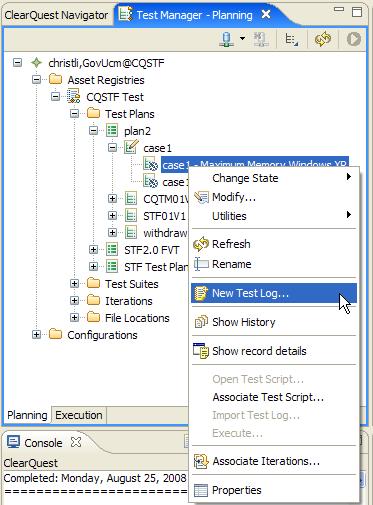The width and height of the screenshot is (373, 505).
Task: Open the Utilities submenu
Action: click(x=274, y=216)
